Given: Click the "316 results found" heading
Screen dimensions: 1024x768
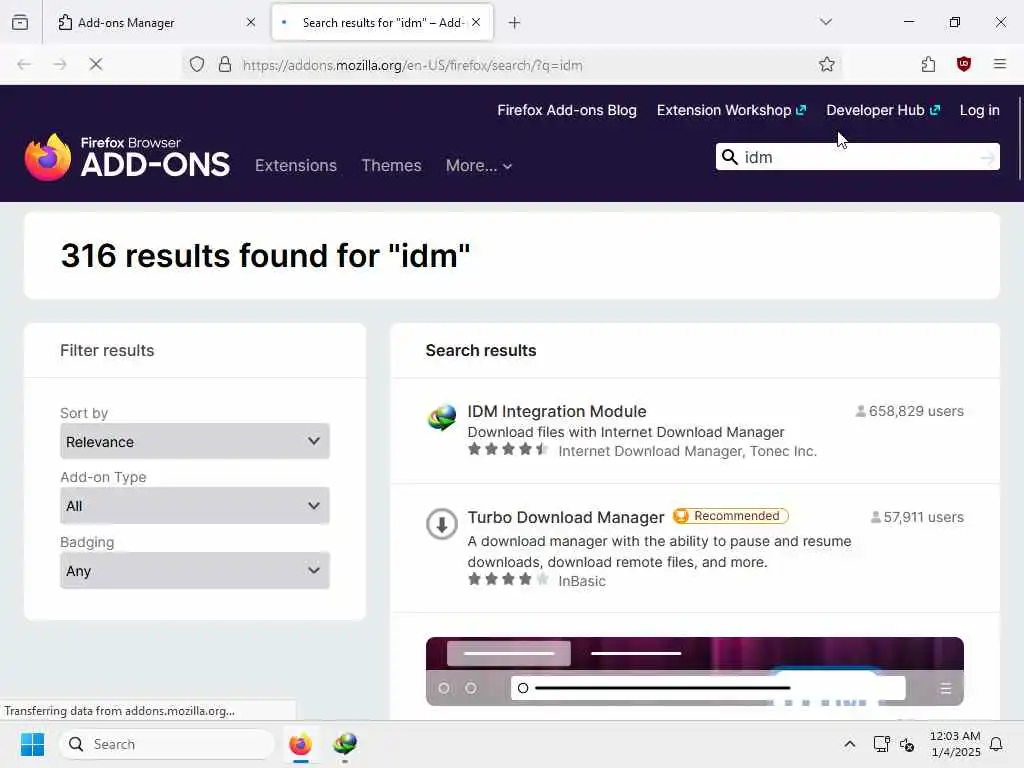Looking at the screenshot, I should click(x=265, y=255).
